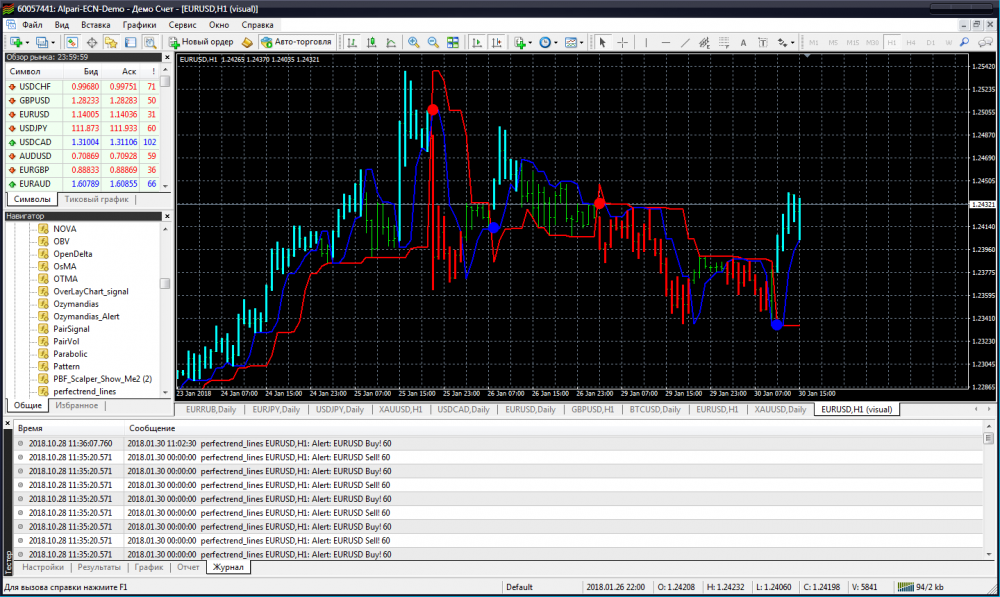Screen dimensions: 1000x597
Task: Open MetaEditor with the yellow book icon
Action: pos(247,42)
